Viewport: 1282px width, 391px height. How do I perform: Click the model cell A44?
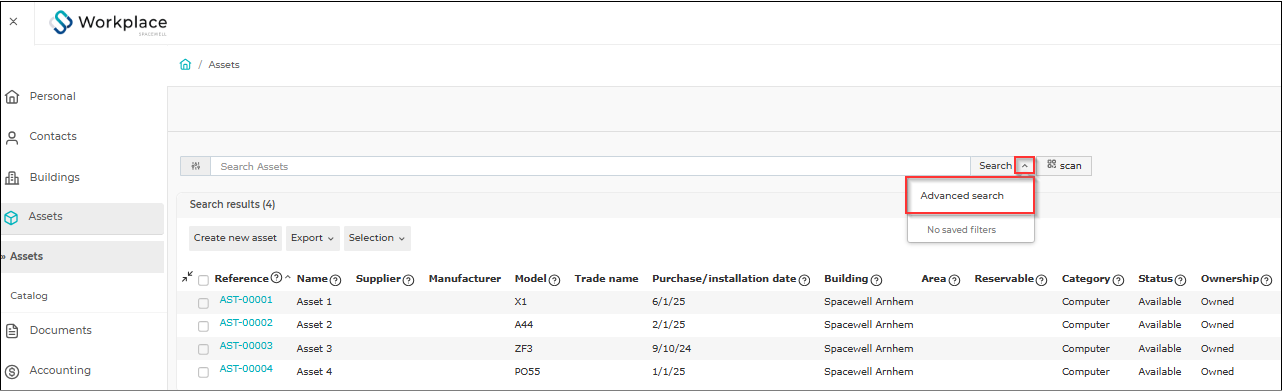[524, 326]
